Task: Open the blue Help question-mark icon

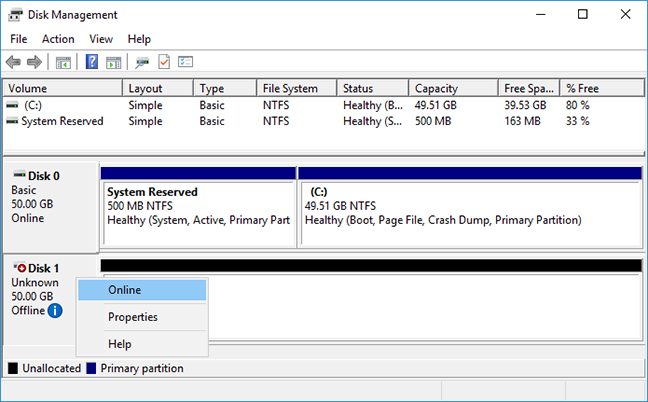Action: pyautogui.click(x=92, y=62)
